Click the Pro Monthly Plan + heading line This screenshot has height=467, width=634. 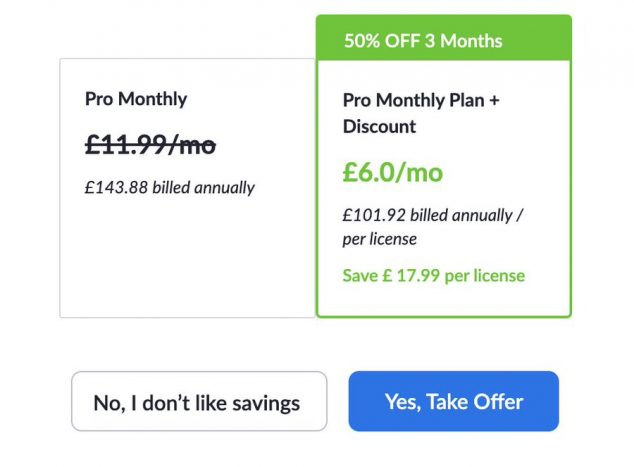[x=418, y=100]
